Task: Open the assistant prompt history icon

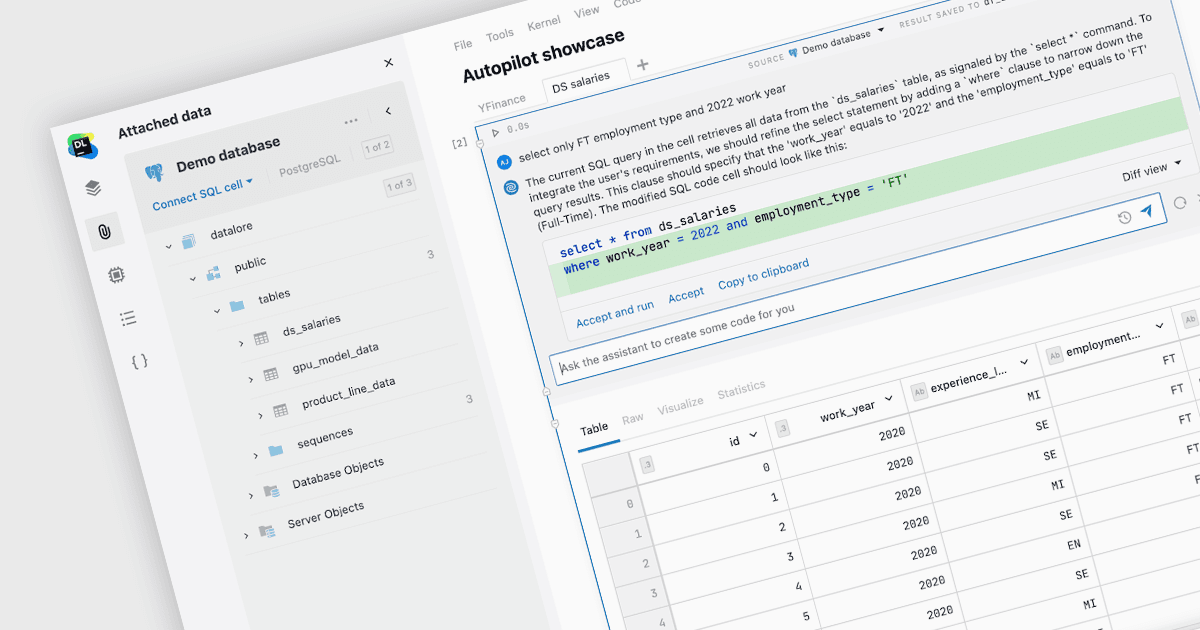Action: pos(1124,217)
